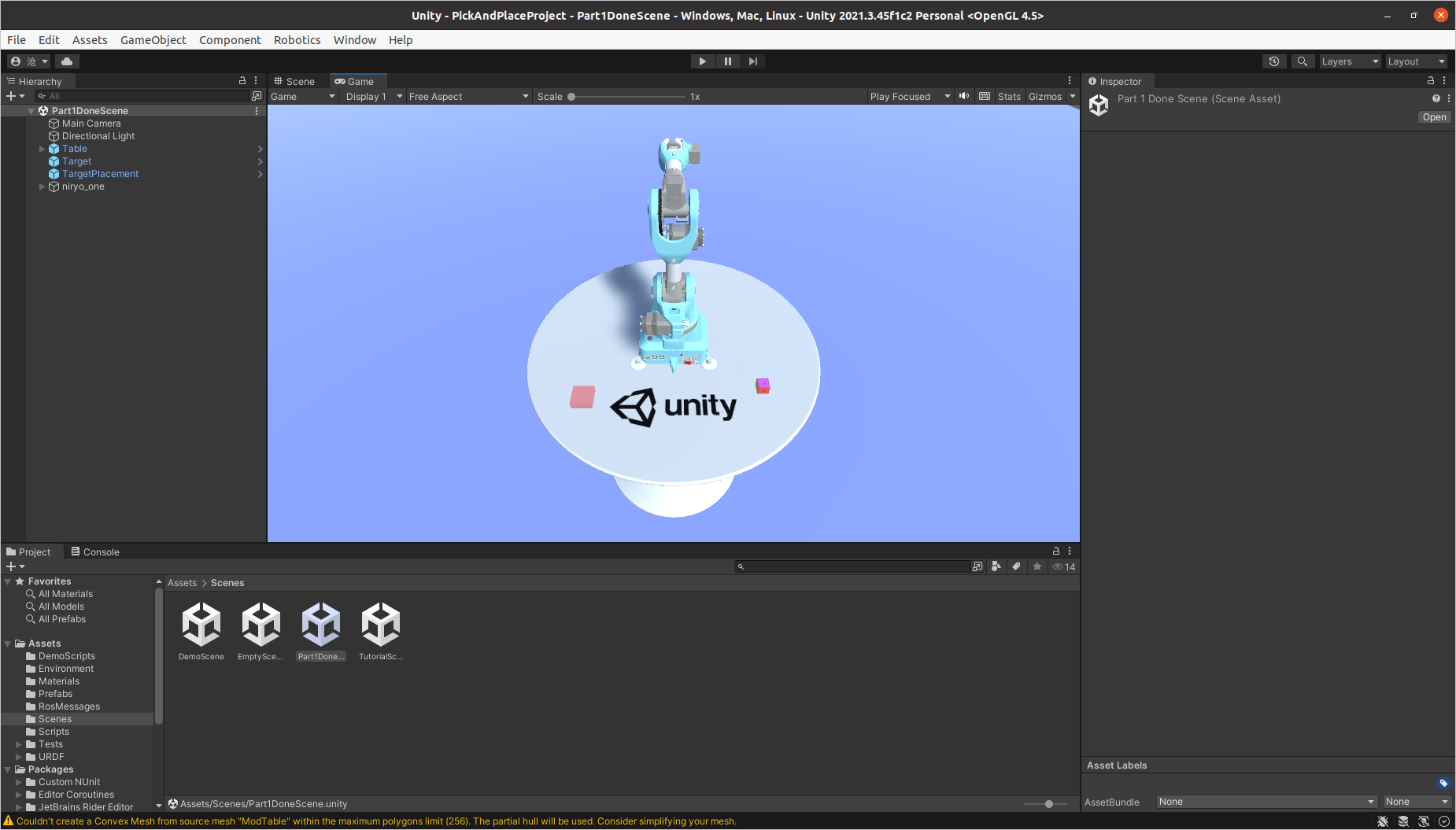Click Search by Label icon in Project
1456x830 pixels.
click(1017, 566)
